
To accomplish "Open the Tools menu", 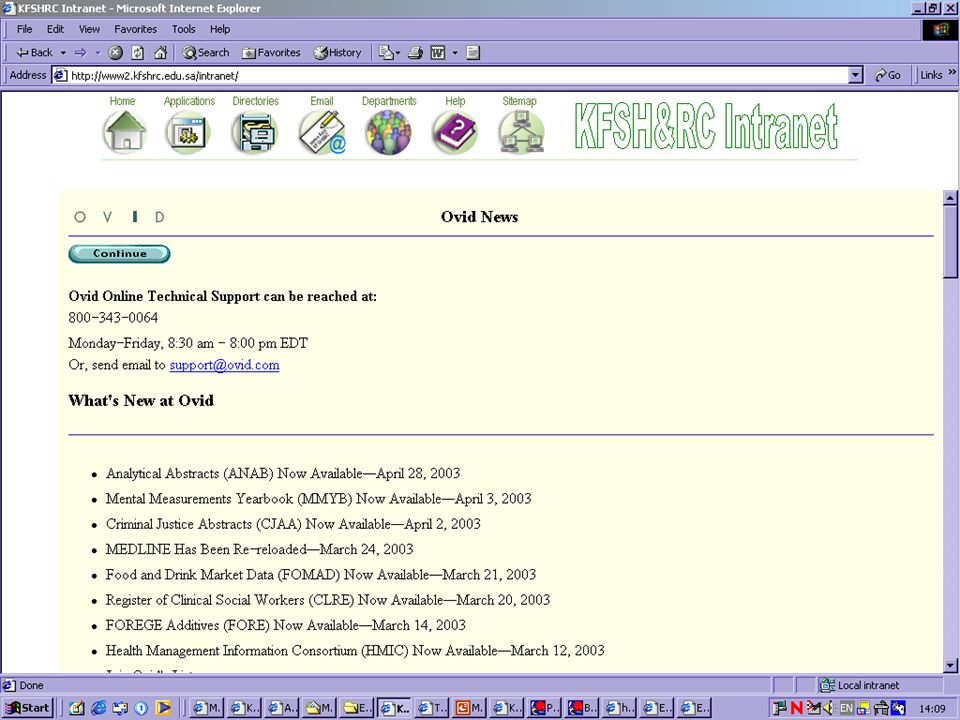I will (183, 29).
